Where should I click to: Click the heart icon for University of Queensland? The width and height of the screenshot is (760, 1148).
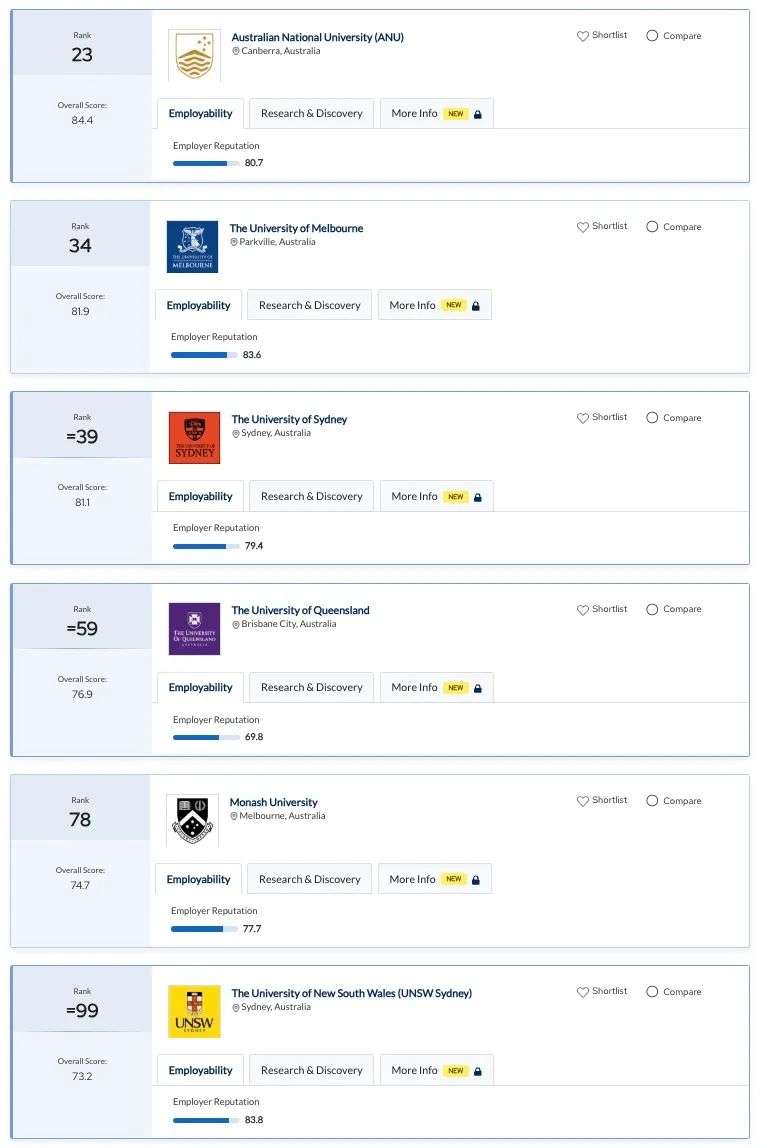[x=583, y=610]
